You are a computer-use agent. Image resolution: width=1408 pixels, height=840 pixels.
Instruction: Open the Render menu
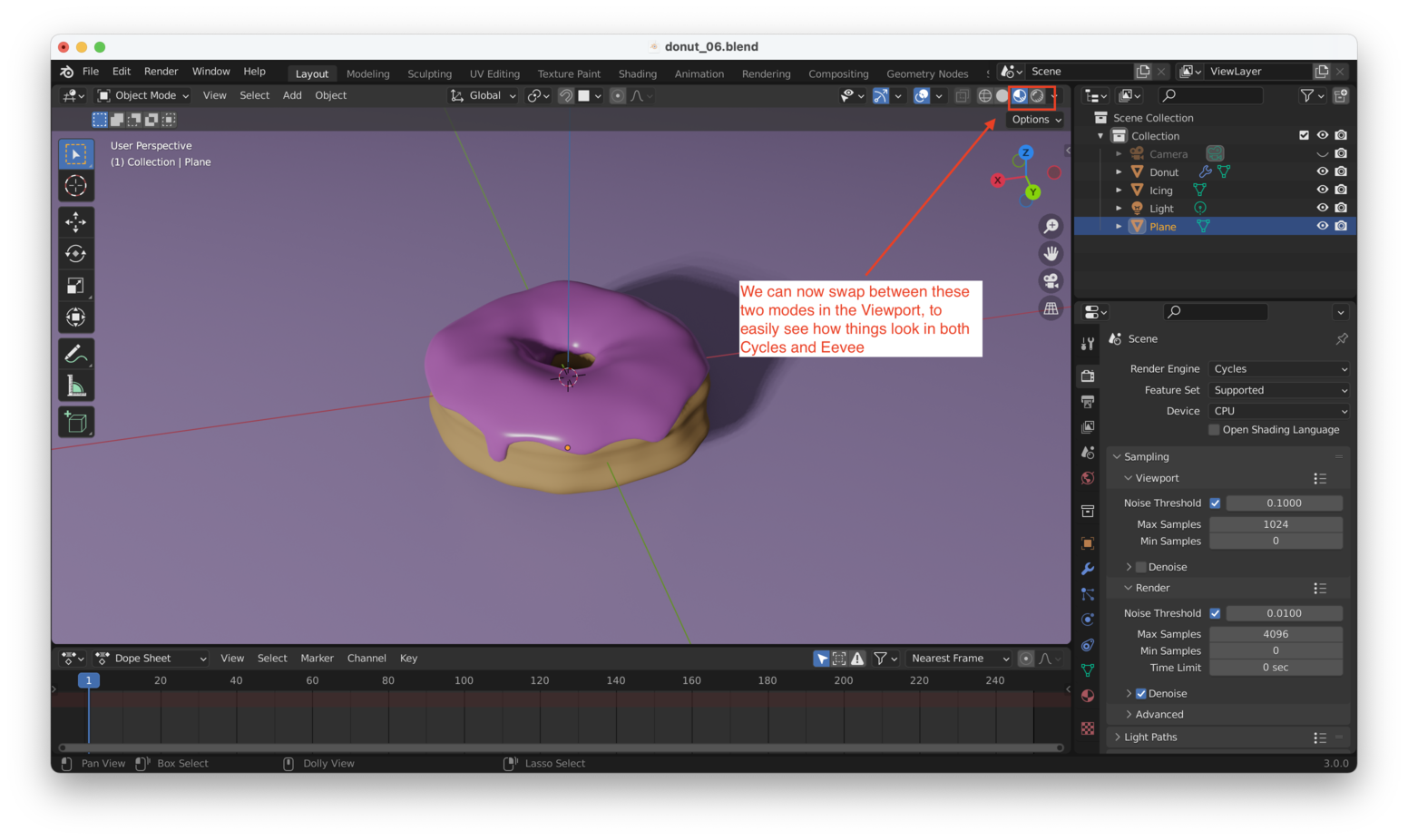(x=161, y=72)
